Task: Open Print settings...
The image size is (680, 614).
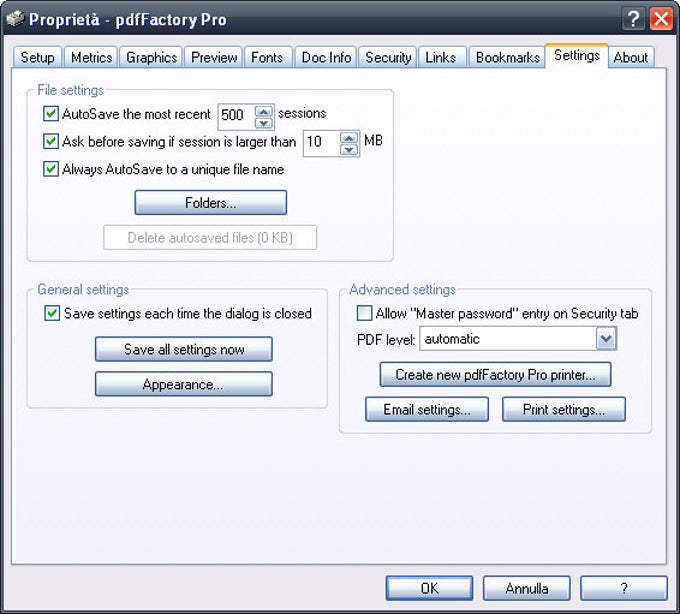Action: coord(564,409)
